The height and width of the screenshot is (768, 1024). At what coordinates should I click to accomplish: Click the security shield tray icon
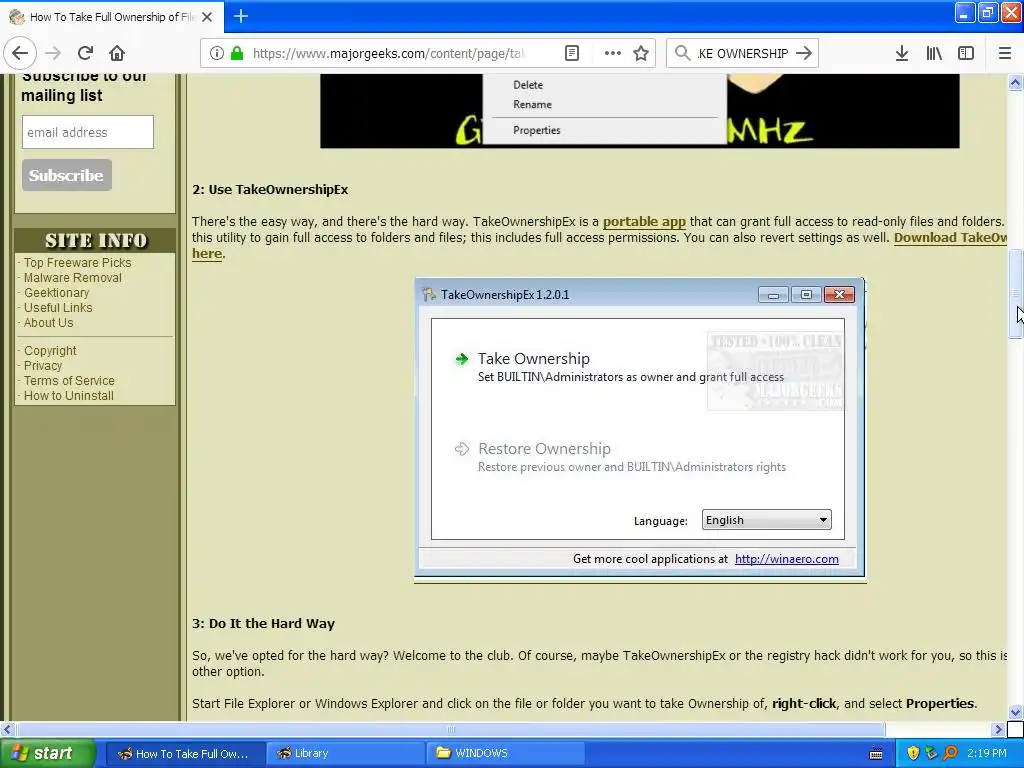(x=913, y=753)
